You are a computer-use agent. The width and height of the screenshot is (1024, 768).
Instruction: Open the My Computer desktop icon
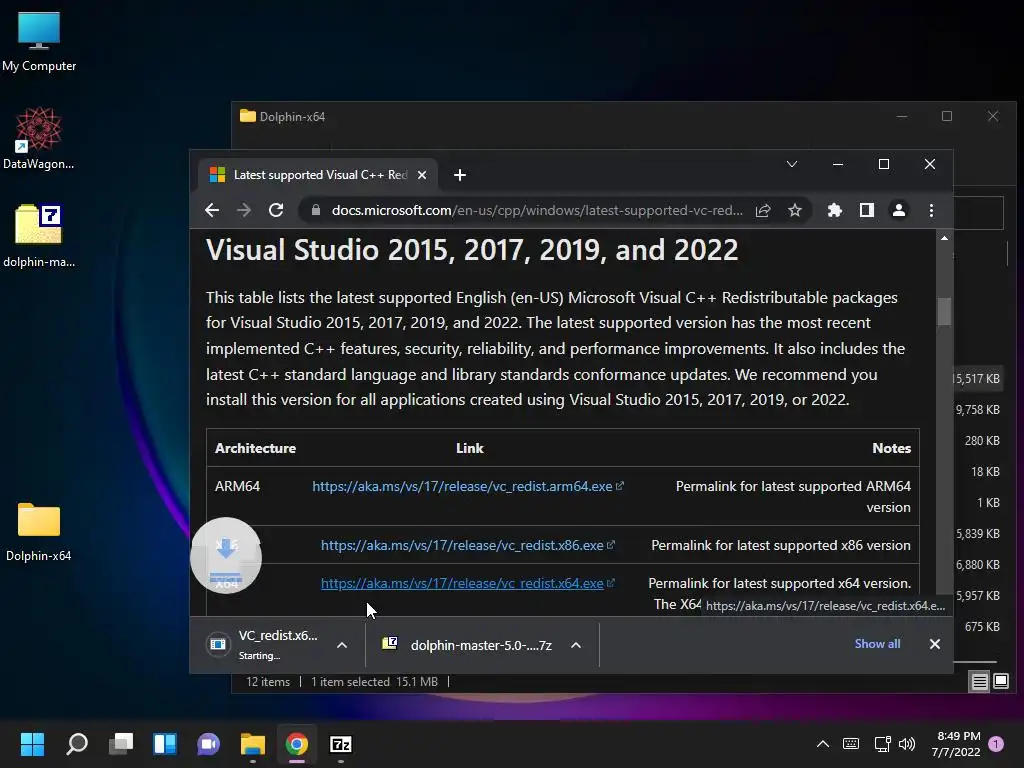tap(39, 41)
